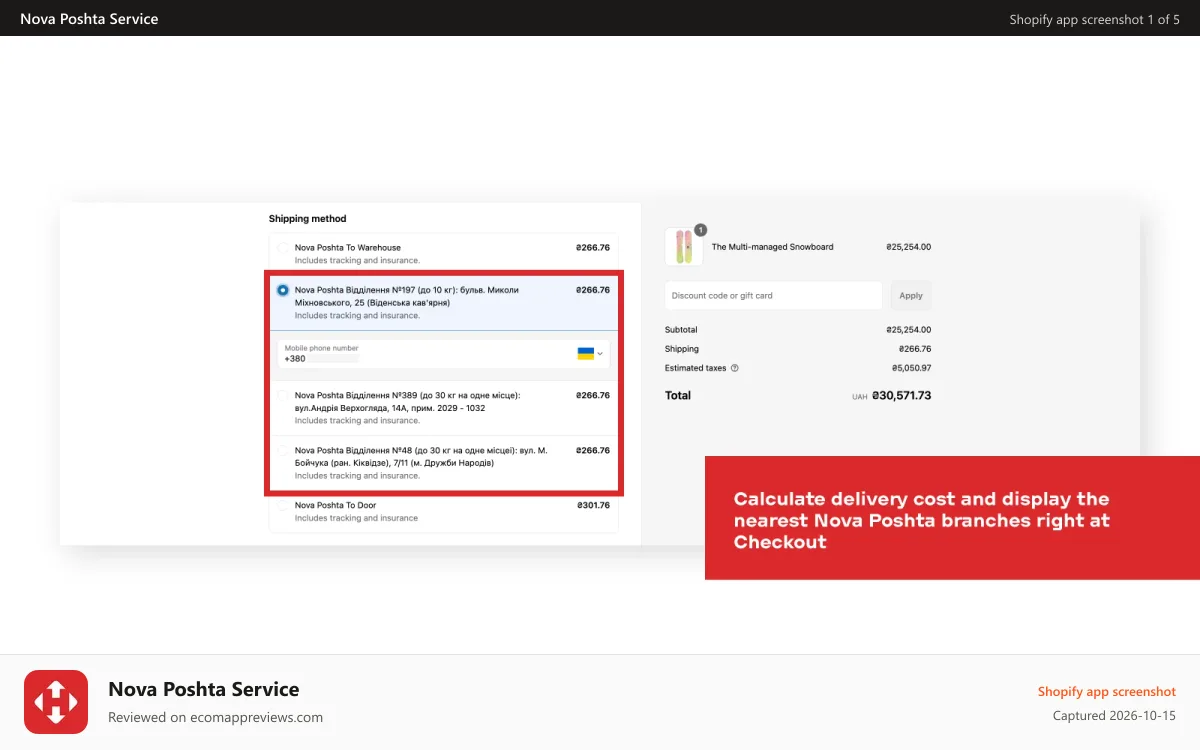Viewport: 1200px width, 750px height.
Task: Click the 'Captured 2026-10-15' text
Action: [x=1114, y=716]
